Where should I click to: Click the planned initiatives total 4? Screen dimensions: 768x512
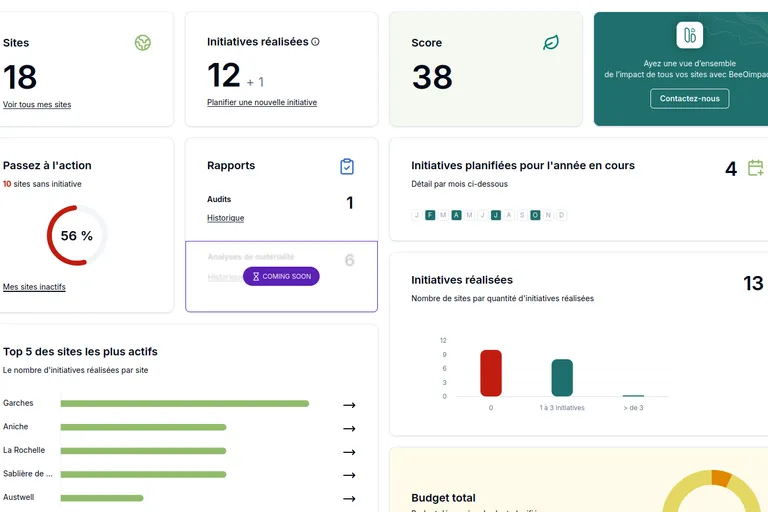tap(731, 169)
